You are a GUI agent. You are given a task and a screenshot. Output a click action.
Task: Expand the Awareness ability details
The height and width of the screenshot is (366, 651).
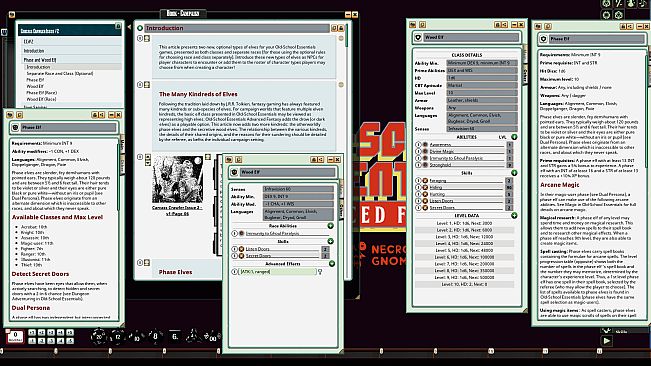[418, 145]
